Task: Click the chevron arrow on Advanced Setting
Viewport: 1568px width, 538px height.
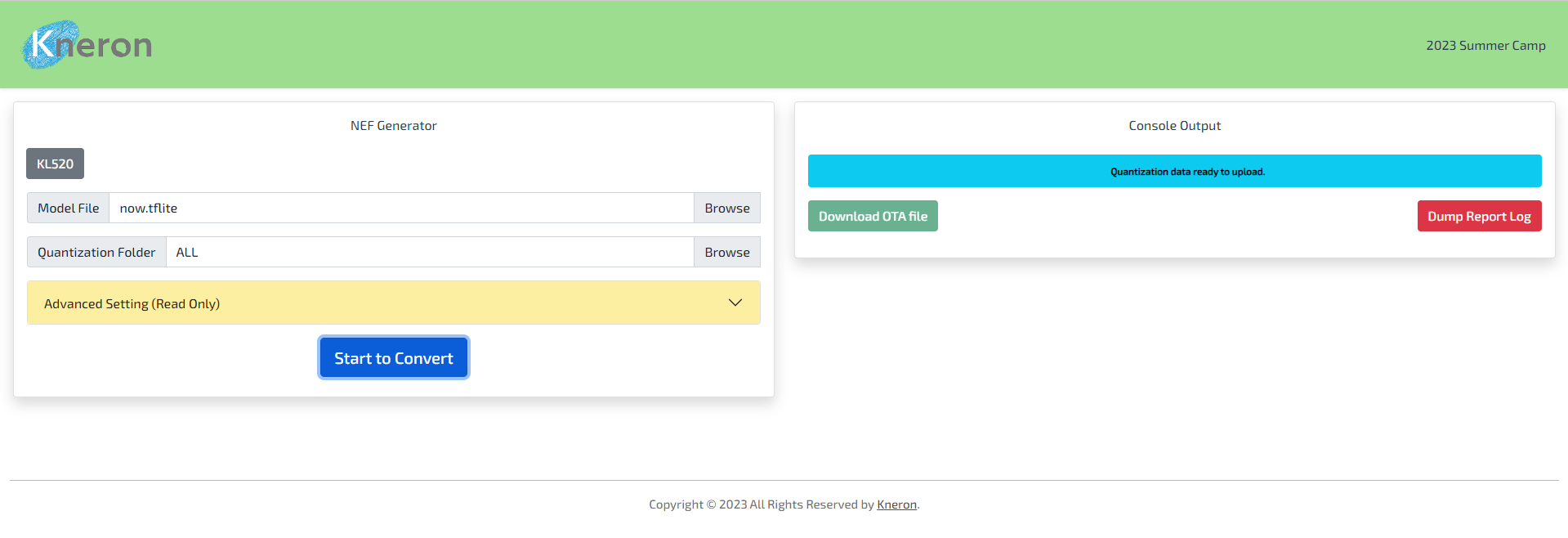Action: (735, 303)
